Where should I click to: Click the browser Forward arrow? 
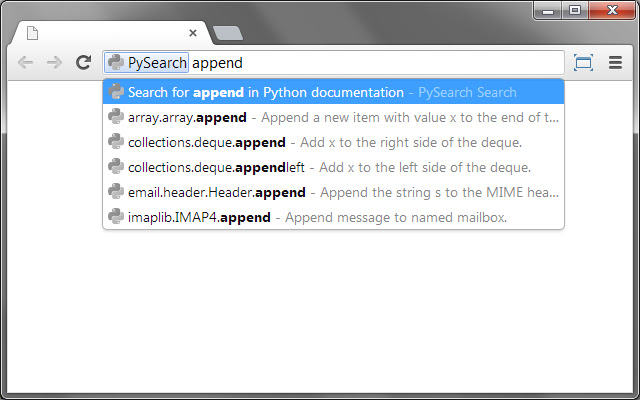(x=54, y=63)
